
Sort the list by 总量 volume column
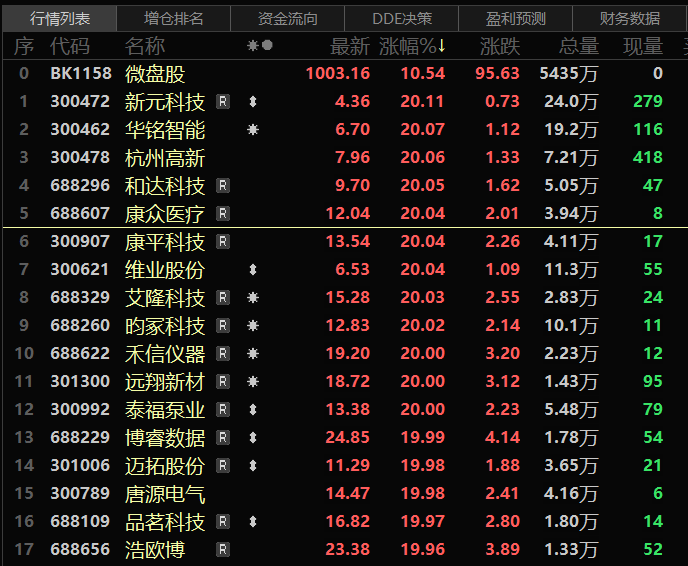tap(578, 46)
